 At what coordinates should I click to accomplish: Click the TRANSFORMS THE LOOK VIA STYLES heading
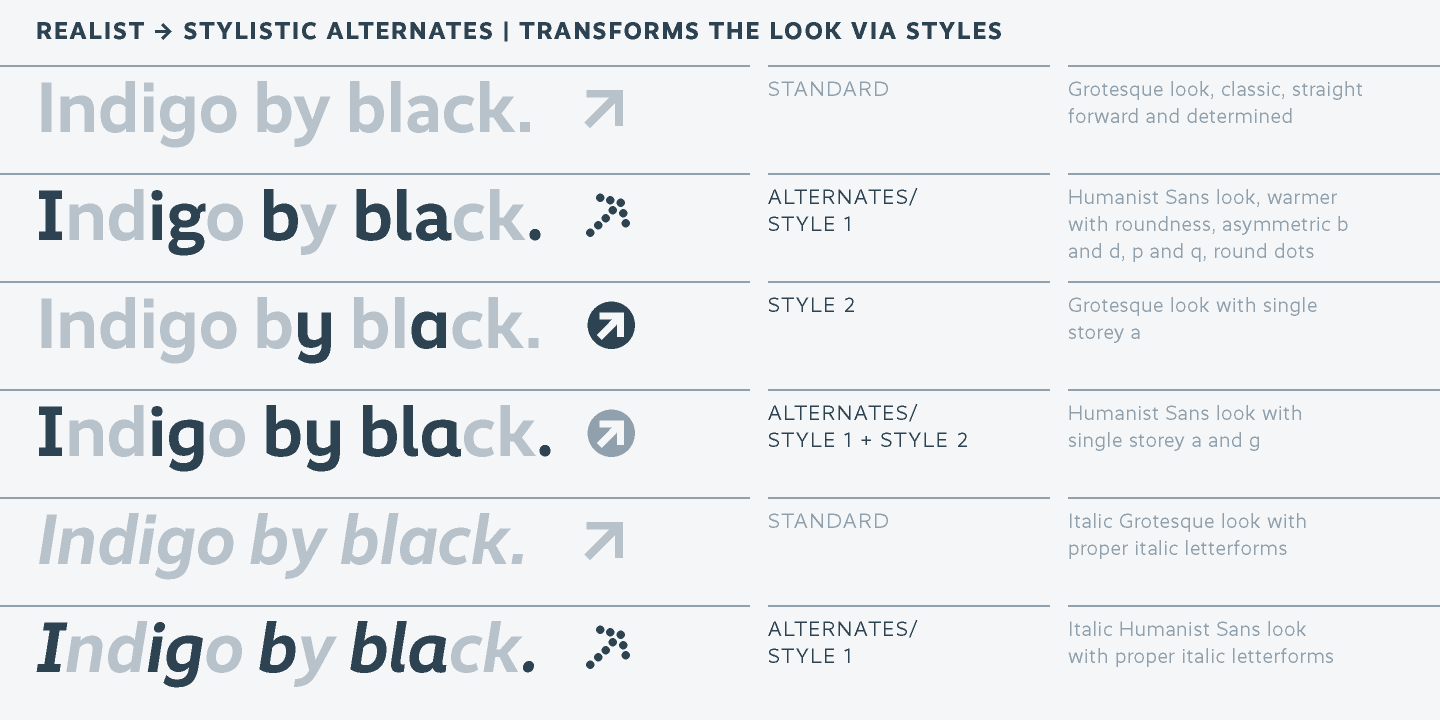point(760,32)
